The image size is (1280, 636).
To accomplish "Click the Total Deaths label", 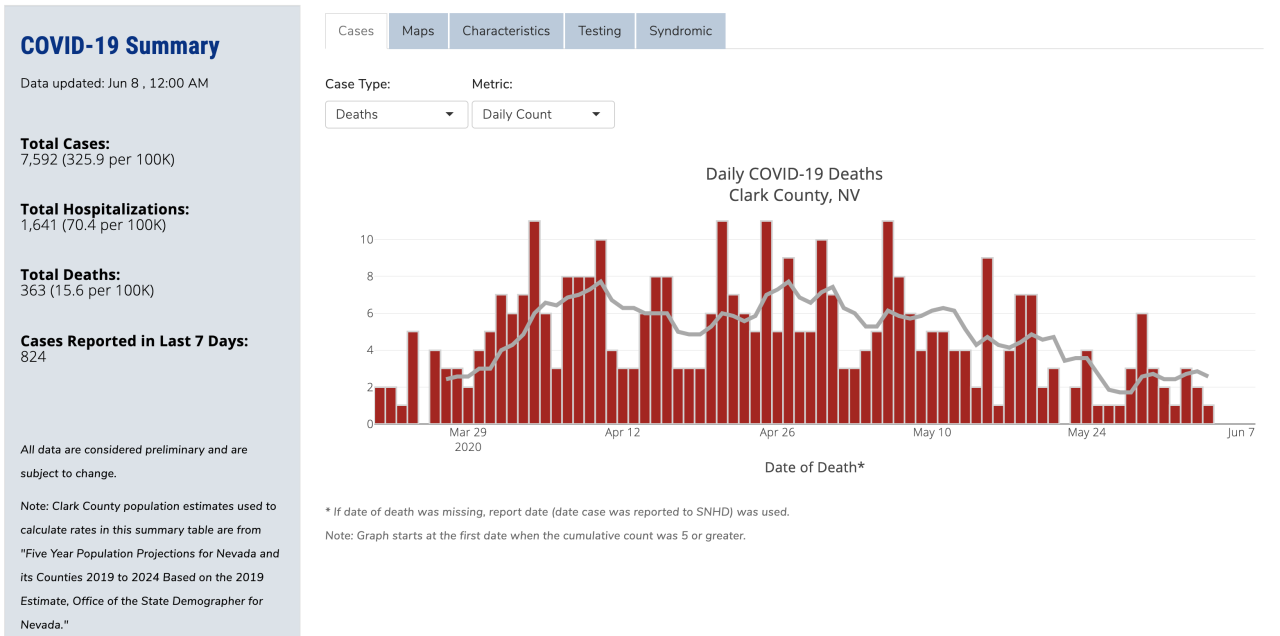I will 70,274.
